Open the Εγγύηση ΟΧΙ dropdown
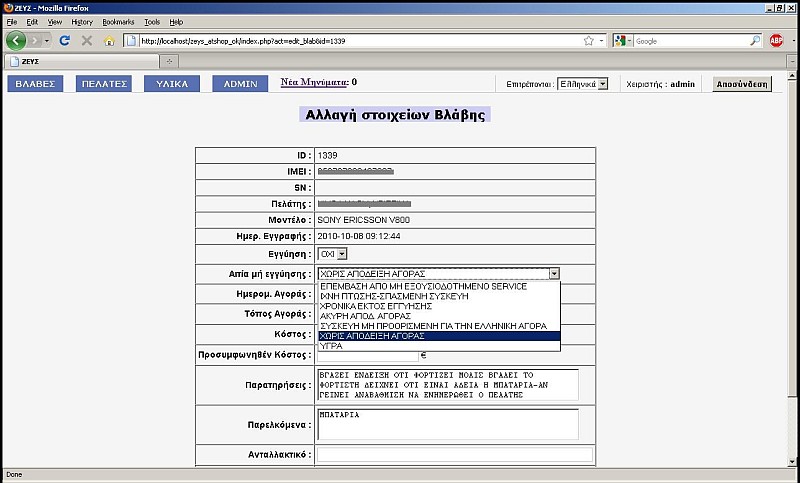800x483 pixels. 332,253
